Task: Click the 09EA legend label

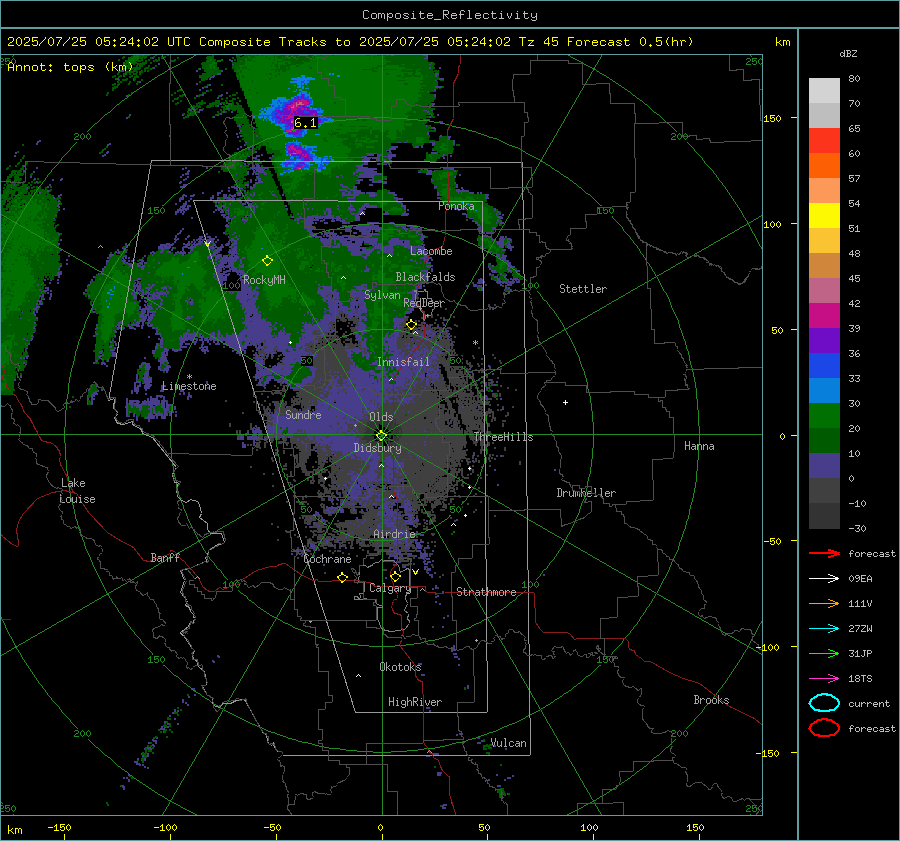Action: click(860, 579)
